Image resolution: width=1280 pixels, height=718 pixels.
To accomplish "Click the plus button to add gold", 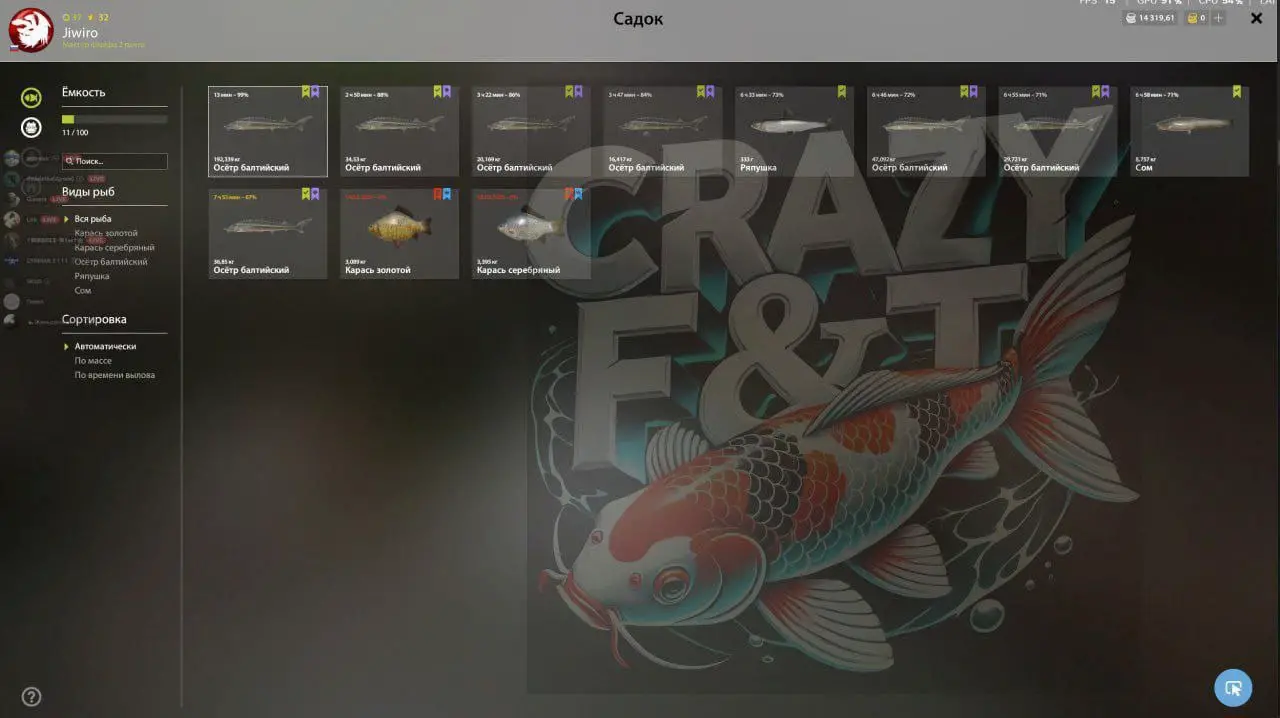I will pos(1217,18).
